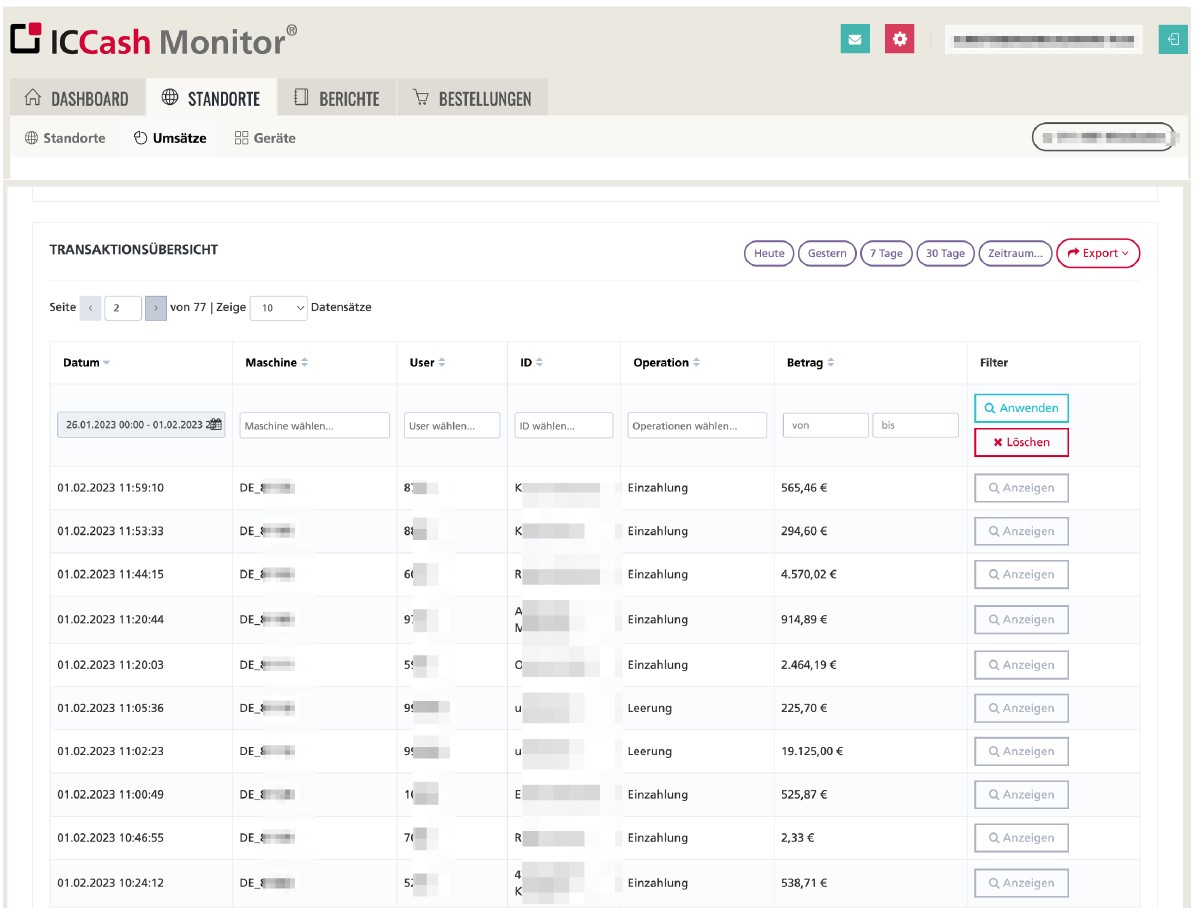The height and width of the screenshot is (908, 1200).
Task: Click the Betrag 'von' amount field
Action: (825, 425)
